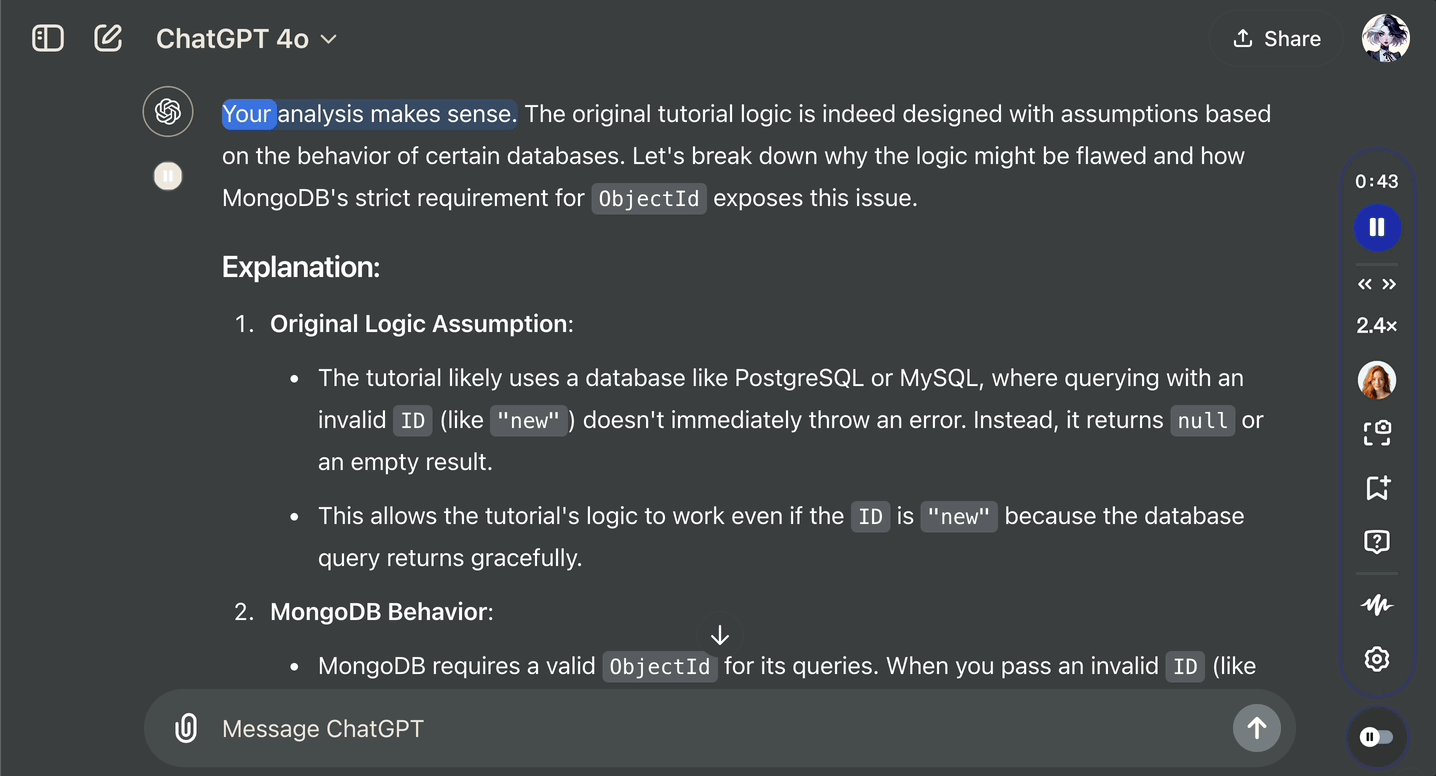
Task: Add a bookmark with the bookmark-plus icon
Action: pyautogui.click(x=1377, y=488)
